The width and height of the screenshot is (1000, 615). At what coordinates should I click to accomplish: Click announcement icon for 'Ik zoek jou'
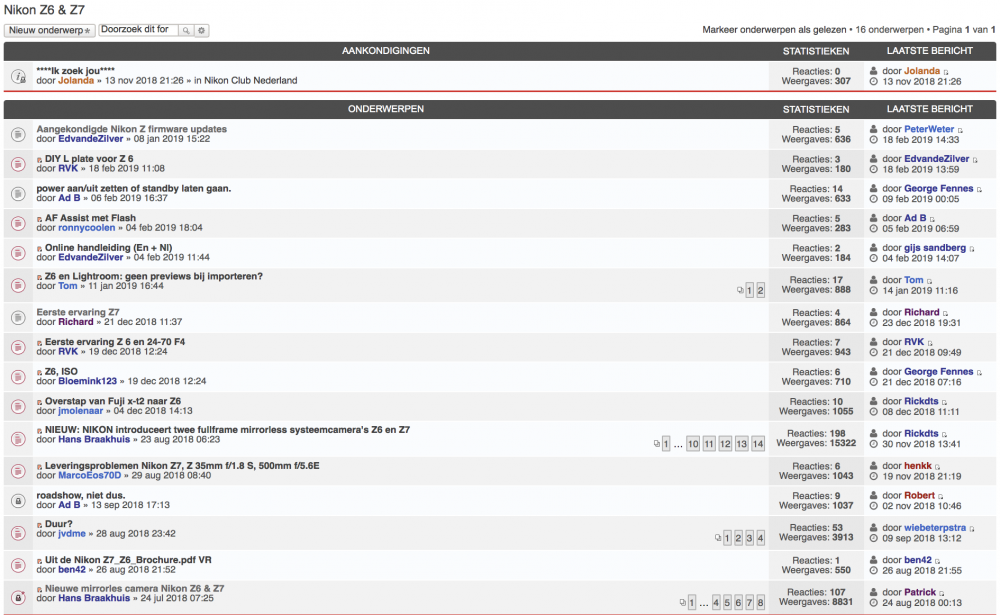[x=18, y=77]
